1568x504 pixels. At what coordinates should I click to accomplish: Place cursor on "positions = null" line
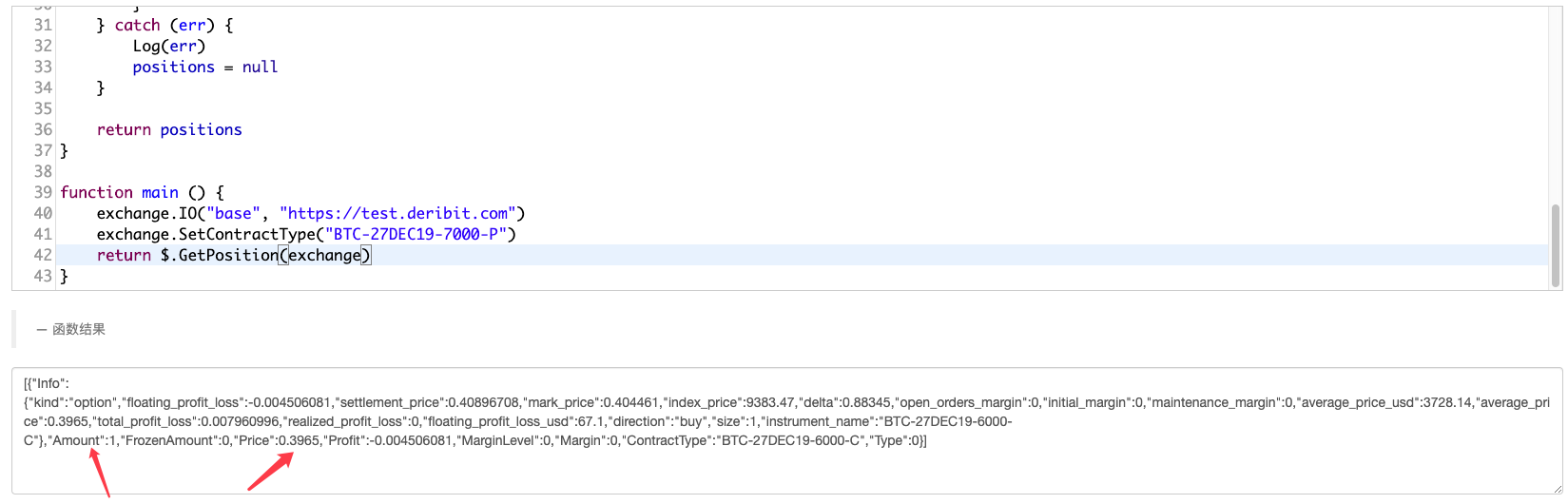[204, 67]
